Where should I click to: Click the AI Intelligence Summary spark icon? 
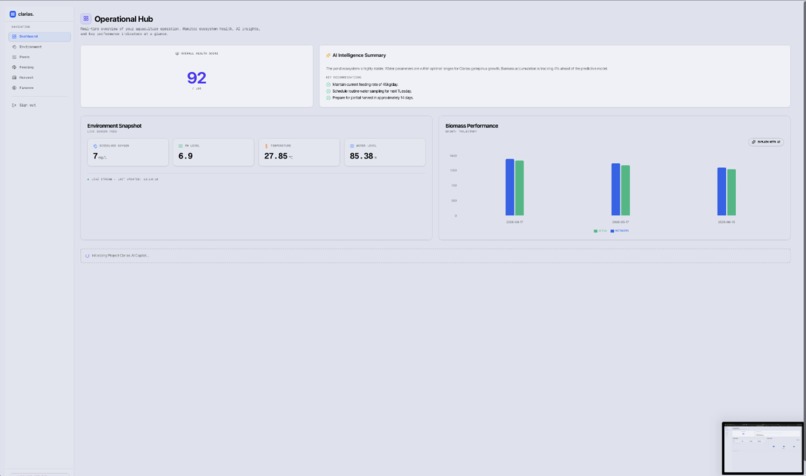(x=328, y=55)
